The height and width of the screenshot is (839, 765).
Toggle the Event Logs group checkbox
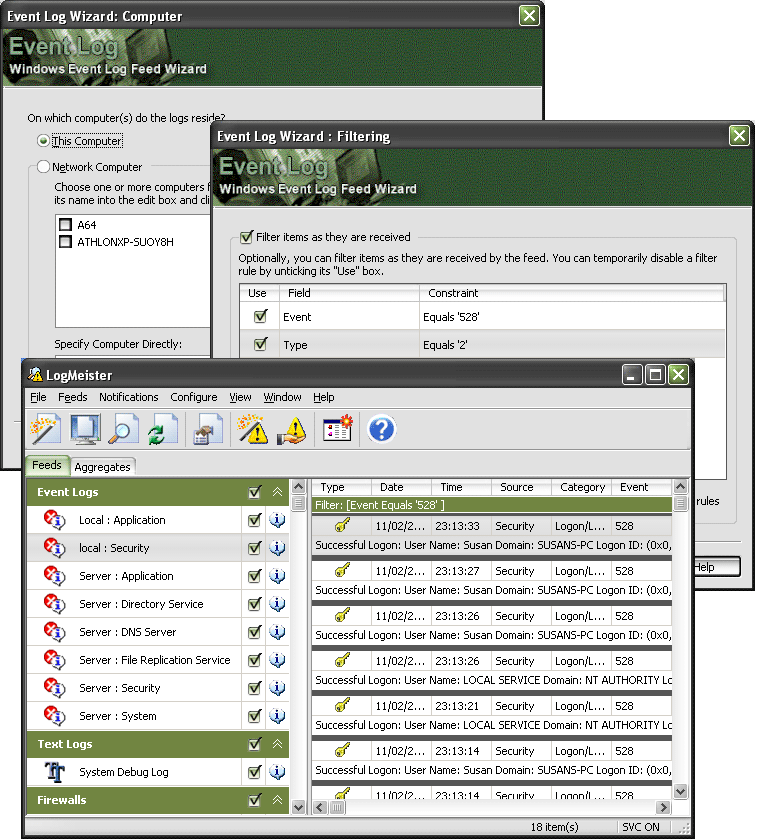point(255,492)
